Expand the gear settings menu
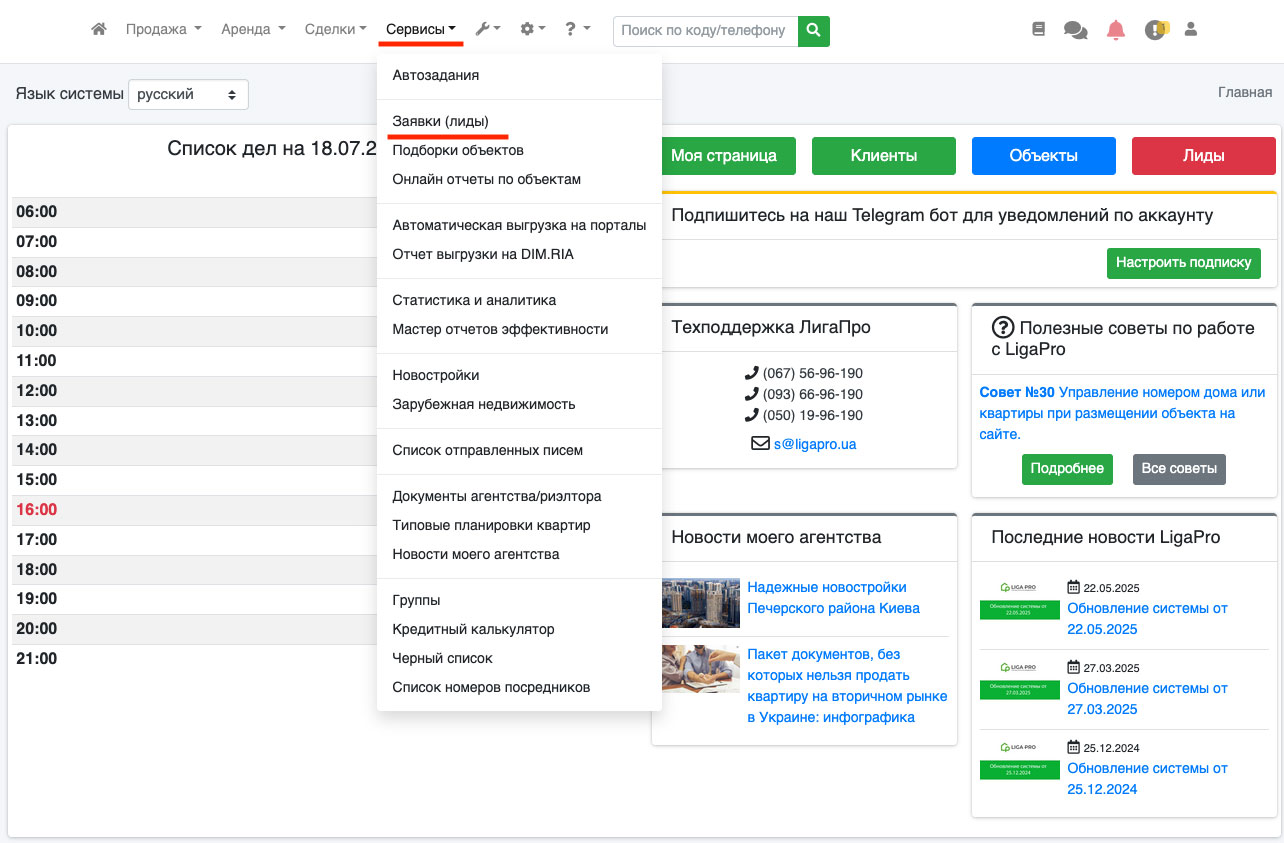 tap(532, 30)
